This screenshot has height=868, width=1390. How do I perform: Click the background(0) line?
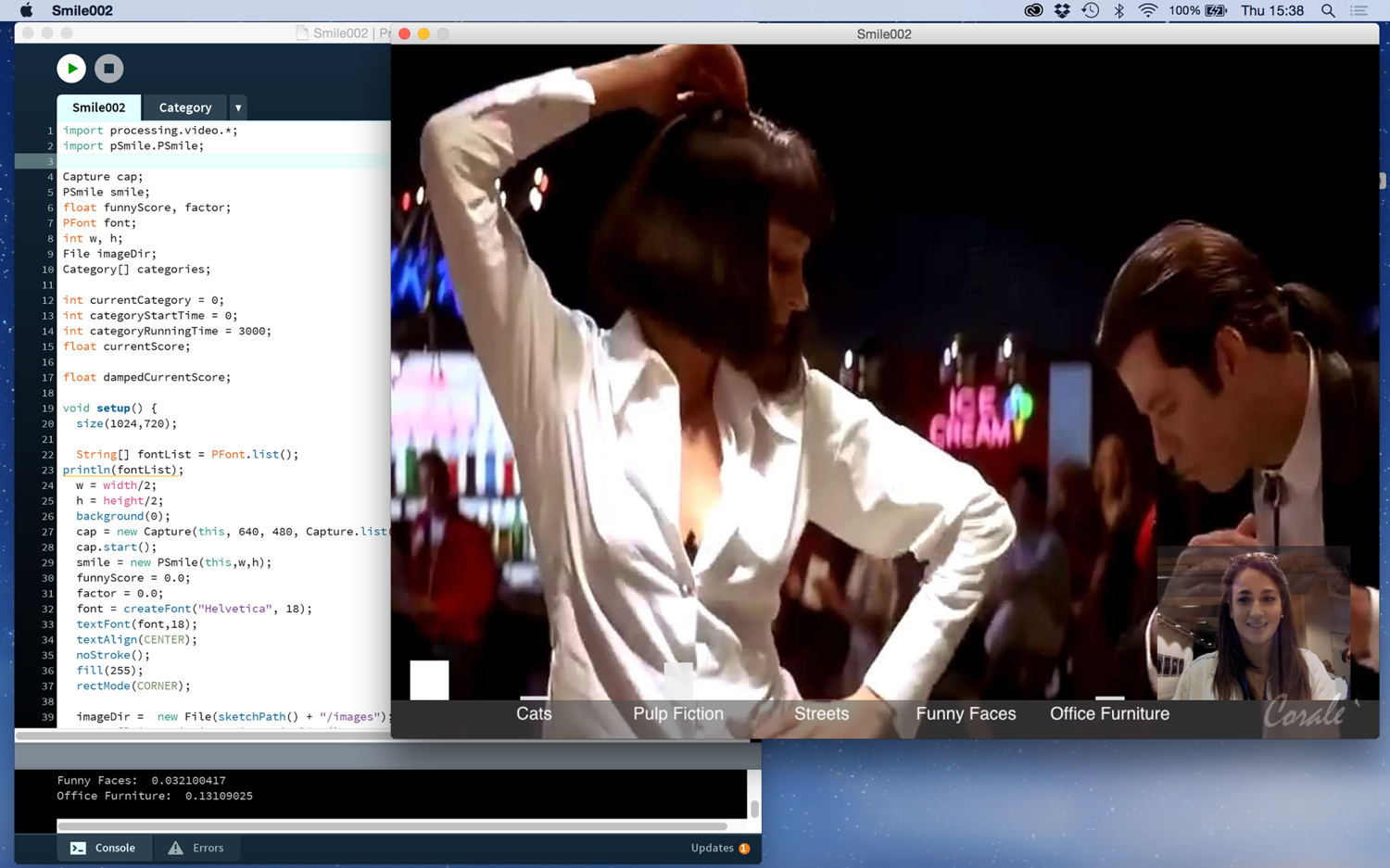pos(123,516)
